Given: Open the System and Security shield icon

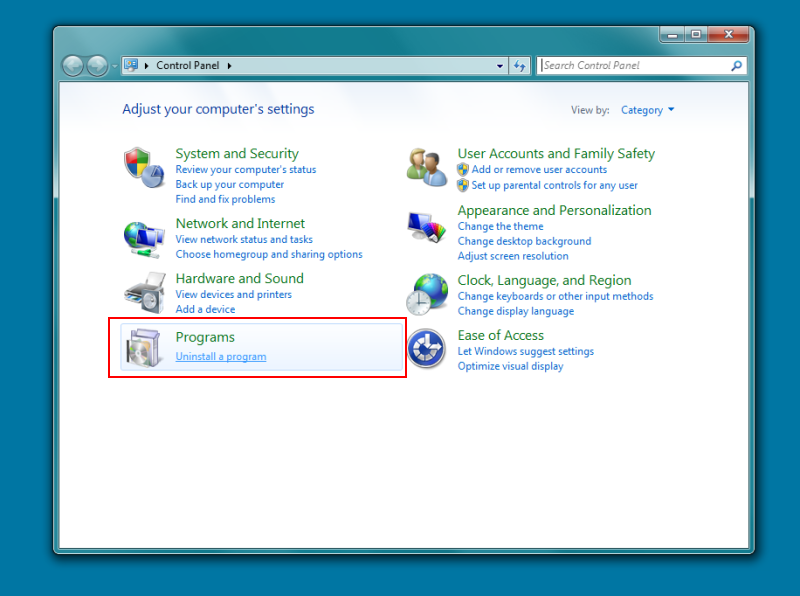Looking at the screenshot, I should pos(144,167).
